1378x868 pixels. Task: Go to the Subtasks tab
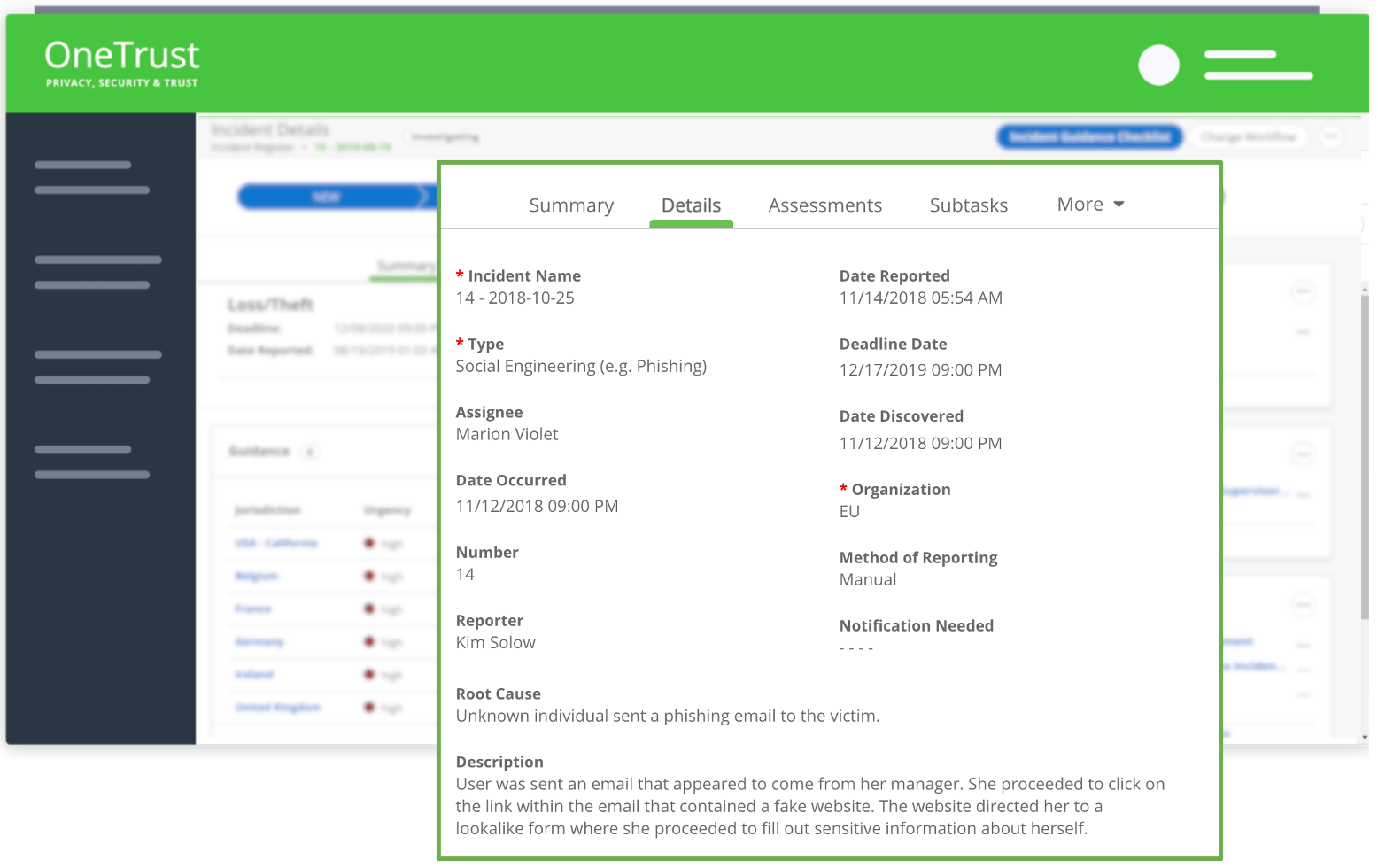coord(969,205)
